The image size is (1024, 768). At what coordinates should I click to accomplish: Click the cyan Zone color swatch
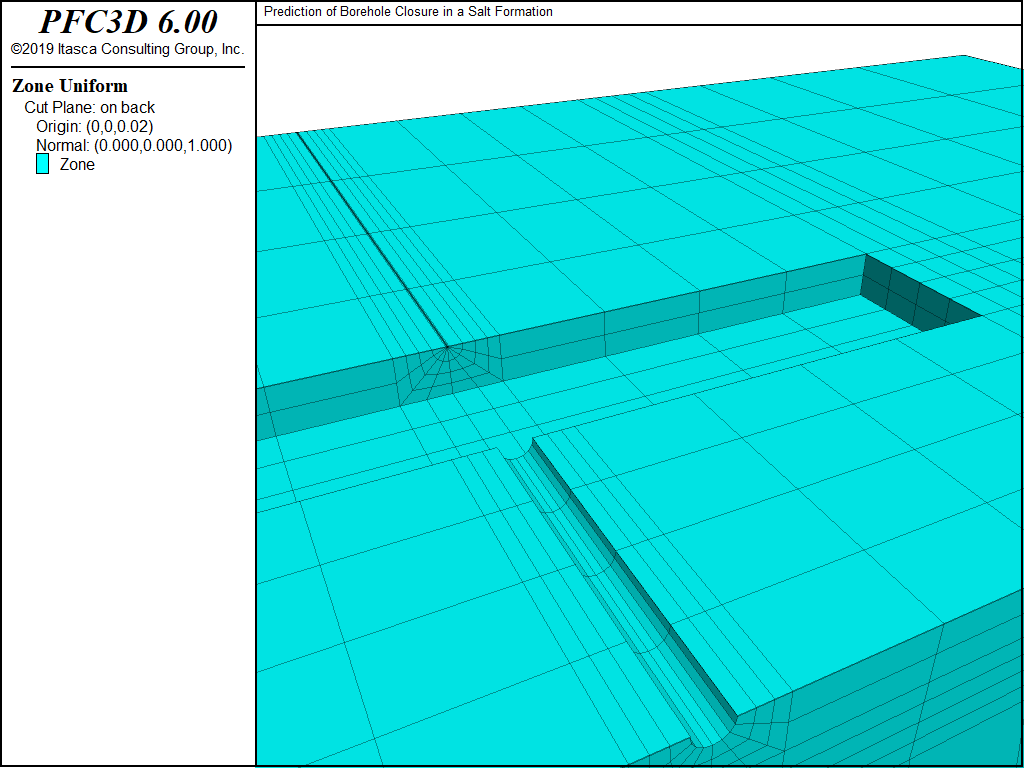[x=42, y=164]
